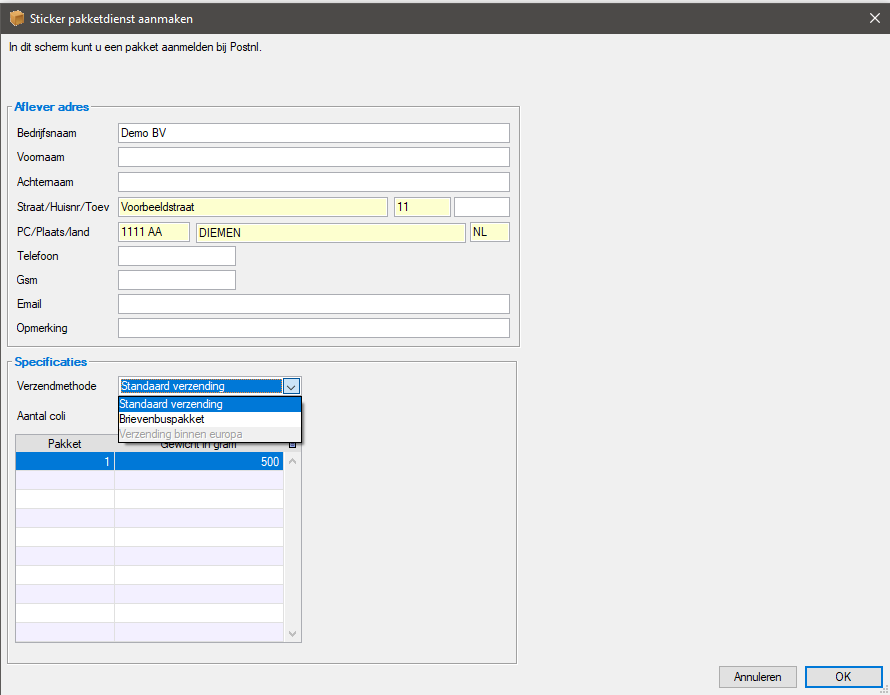
Task: Click the city field showing DIEMEN
Action: pos(331,232)
